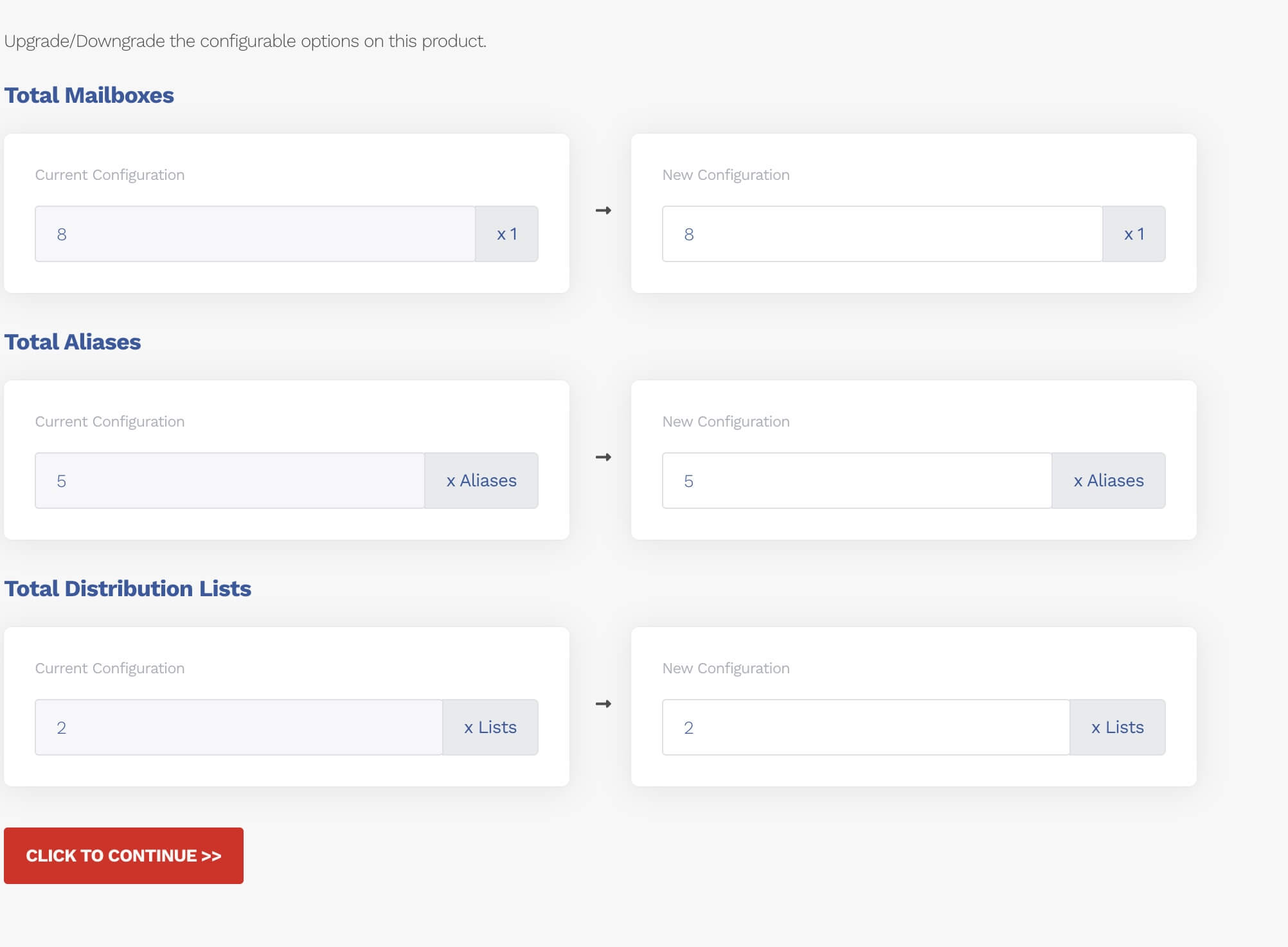Screen dimensions: 1288x947
Task: Click the Total Distribution Lists heading
Action: [x=127, y=589]
